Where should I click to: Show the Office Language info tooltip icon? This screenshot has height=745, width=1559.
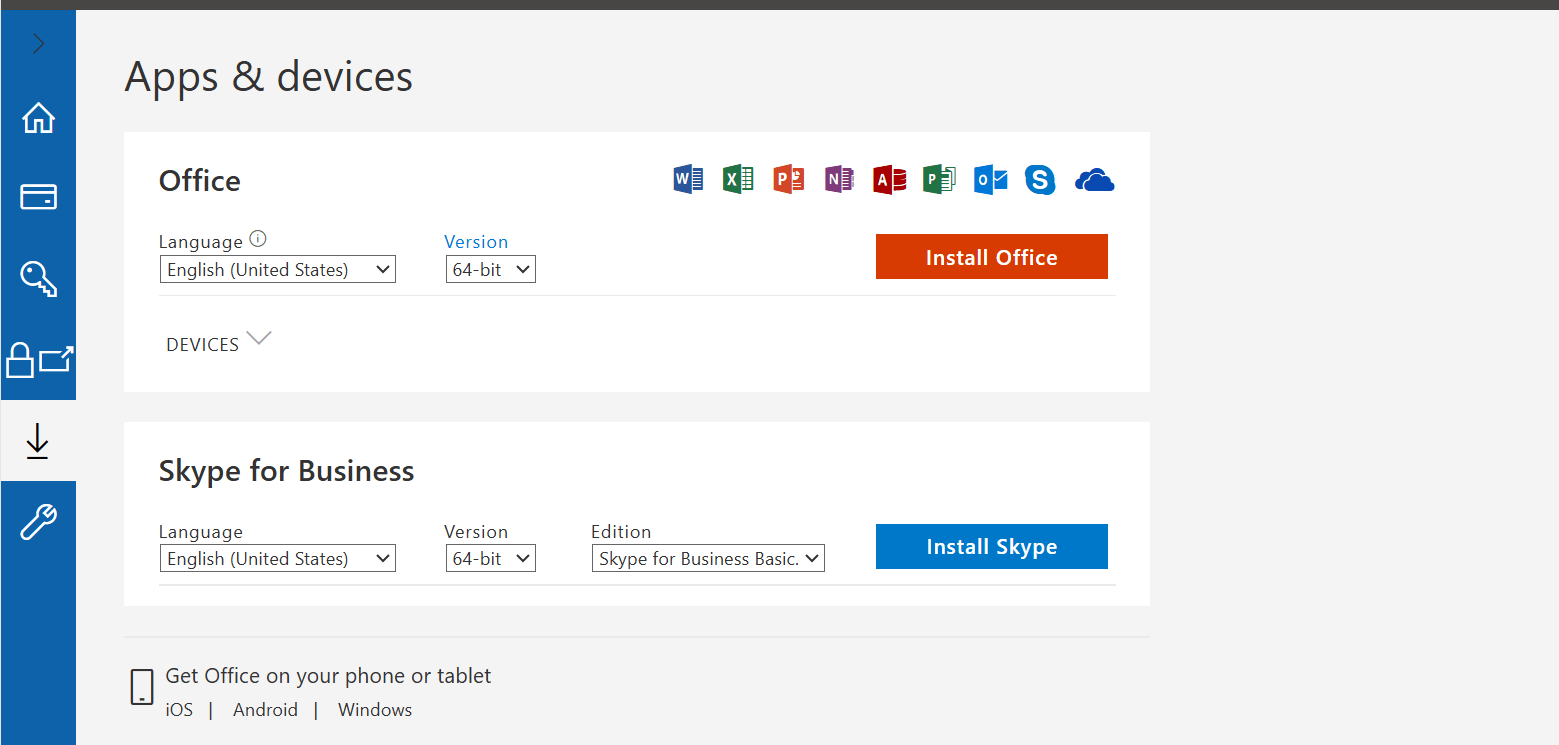click(258, 239)
